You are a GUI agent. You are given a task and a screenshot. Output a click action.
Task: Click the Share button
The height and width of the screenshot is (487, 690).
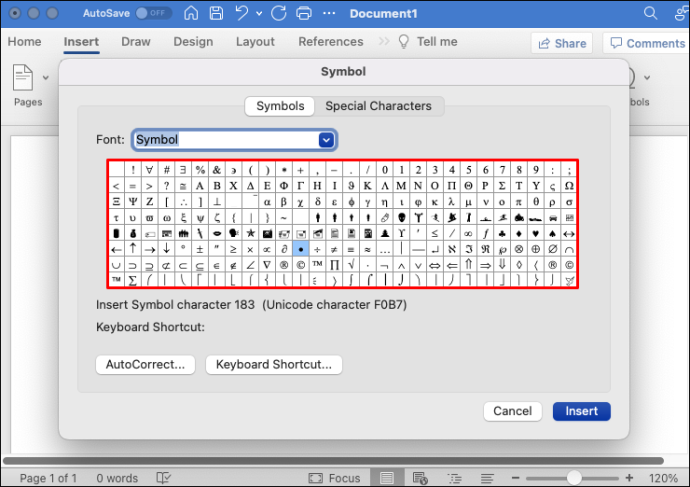point(562,43)
